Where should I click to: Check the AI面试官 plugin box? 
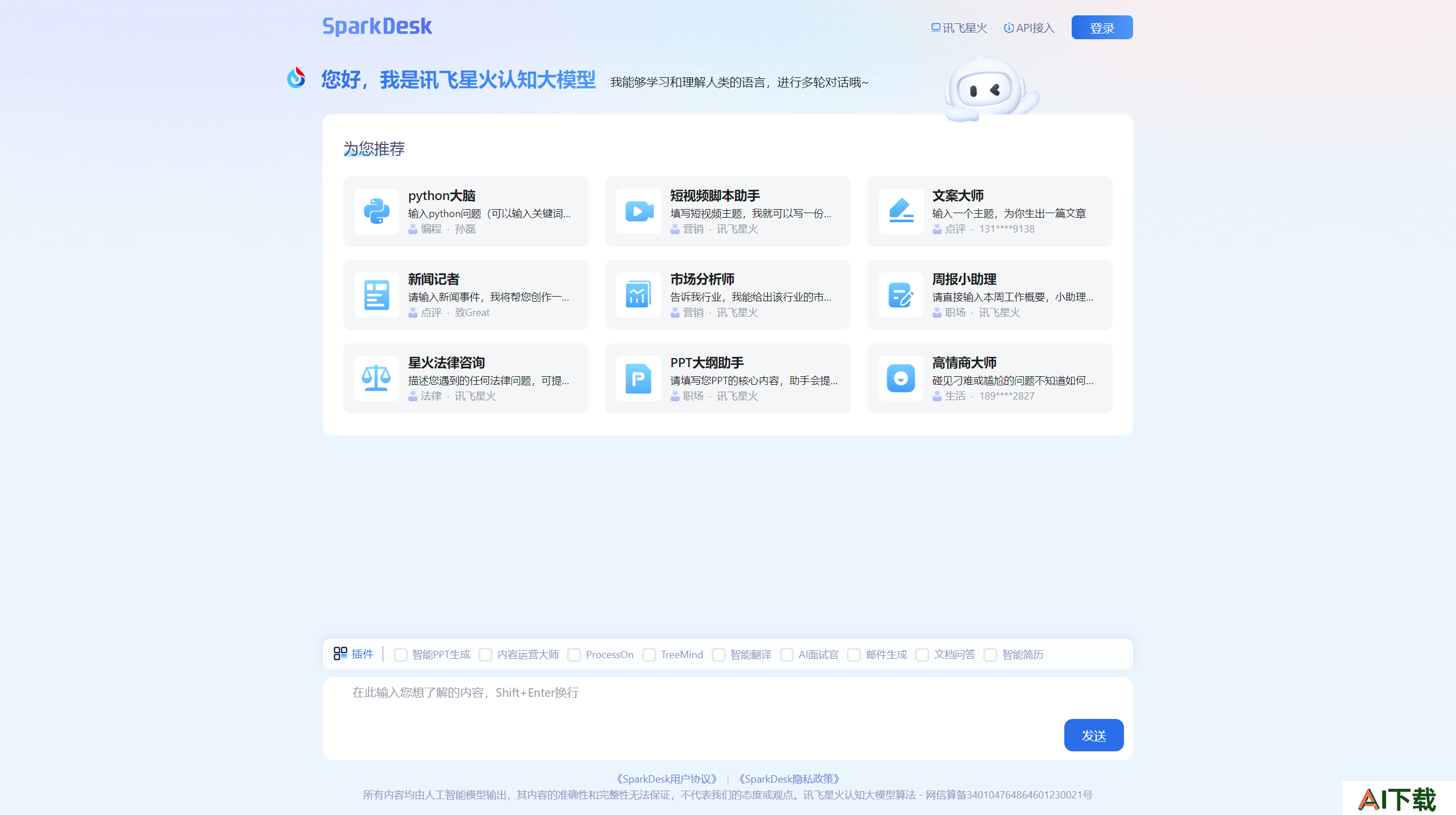click(787, 655)
